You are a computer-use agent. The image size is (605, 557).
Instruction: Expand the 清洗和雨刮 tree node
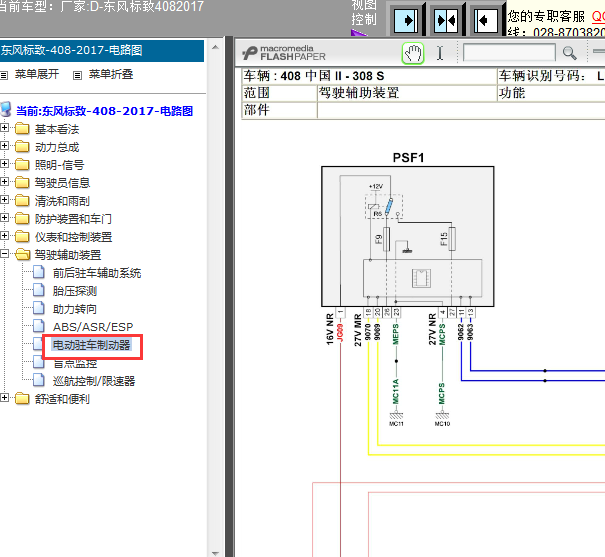(4, 200)
